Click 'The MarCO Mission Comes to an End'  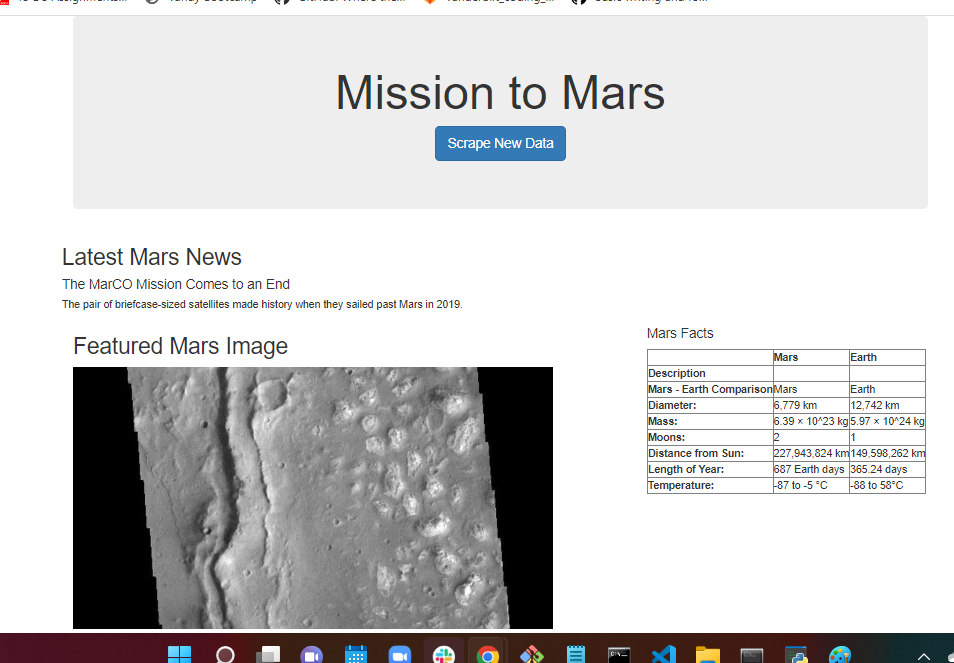tap(176, 284)
